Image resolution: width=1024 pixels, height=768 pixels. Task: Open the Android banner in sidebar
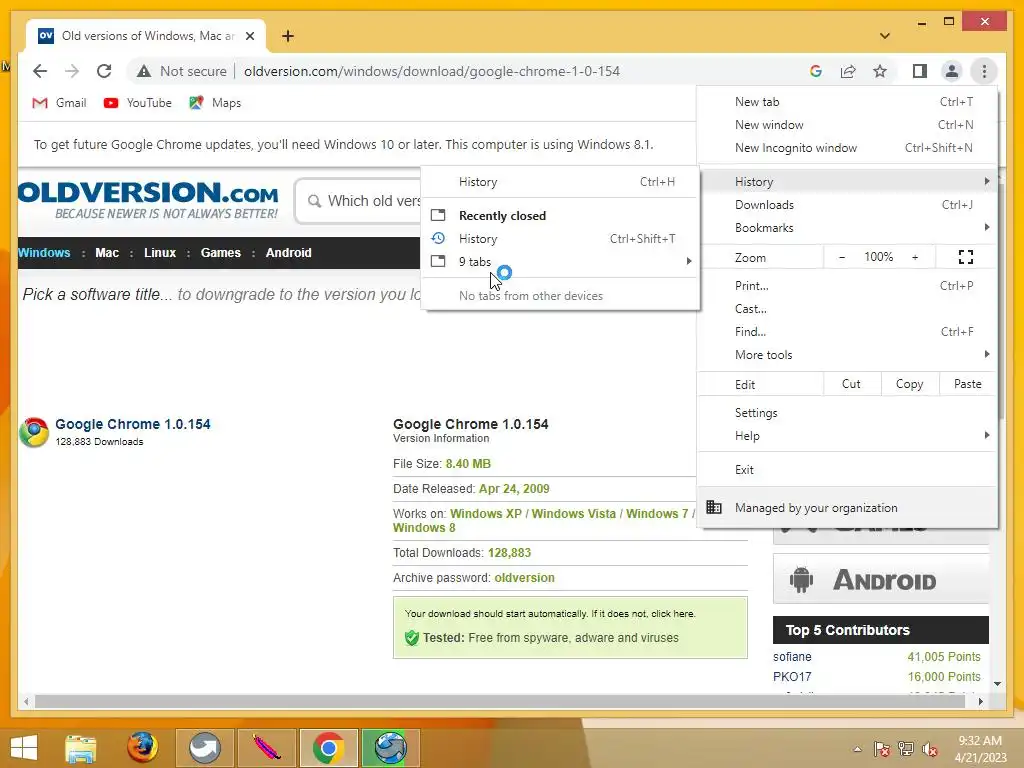click(x=881, y=579)
